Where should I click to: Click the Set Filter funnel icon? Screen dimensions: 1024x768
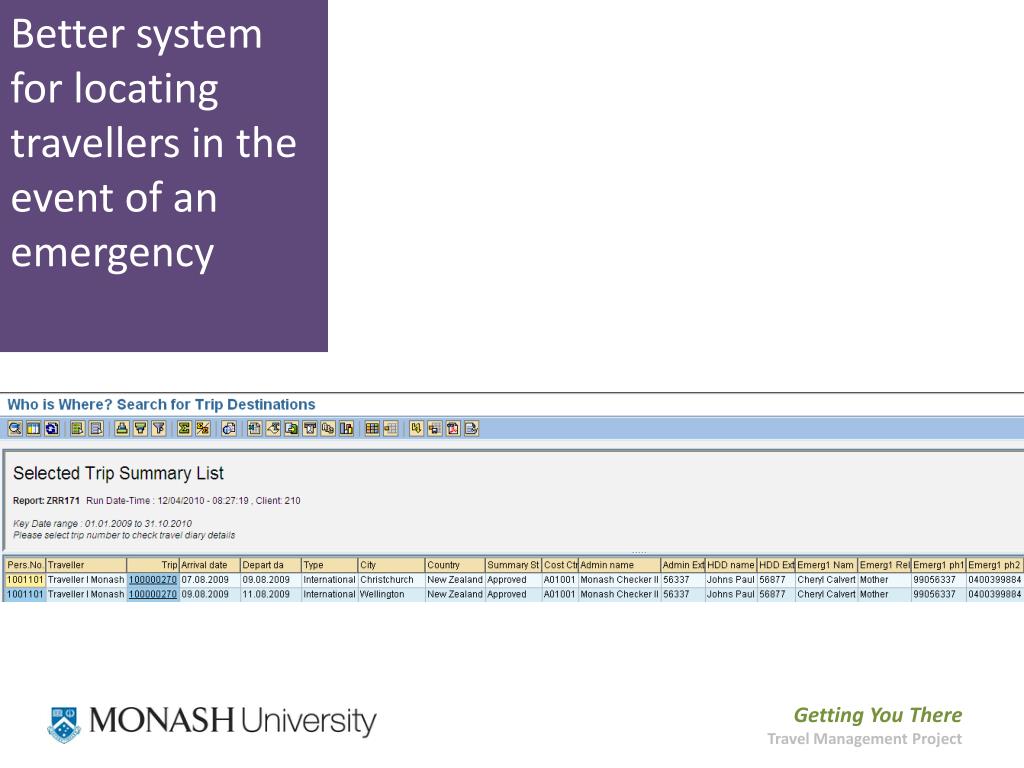click(158, 428)
